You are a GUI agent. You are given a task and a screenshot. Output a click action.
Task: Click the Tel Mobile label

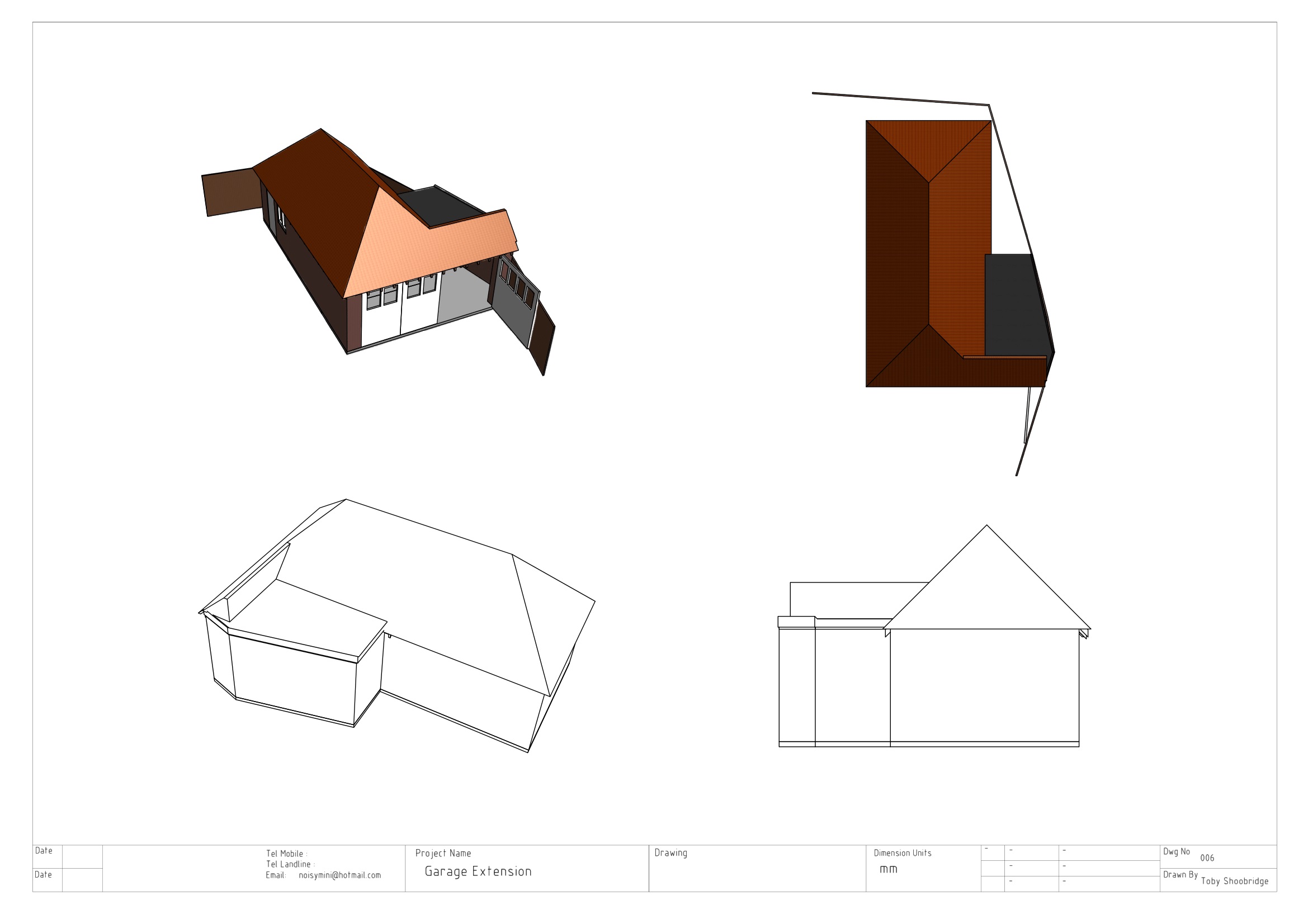point(286,854)
